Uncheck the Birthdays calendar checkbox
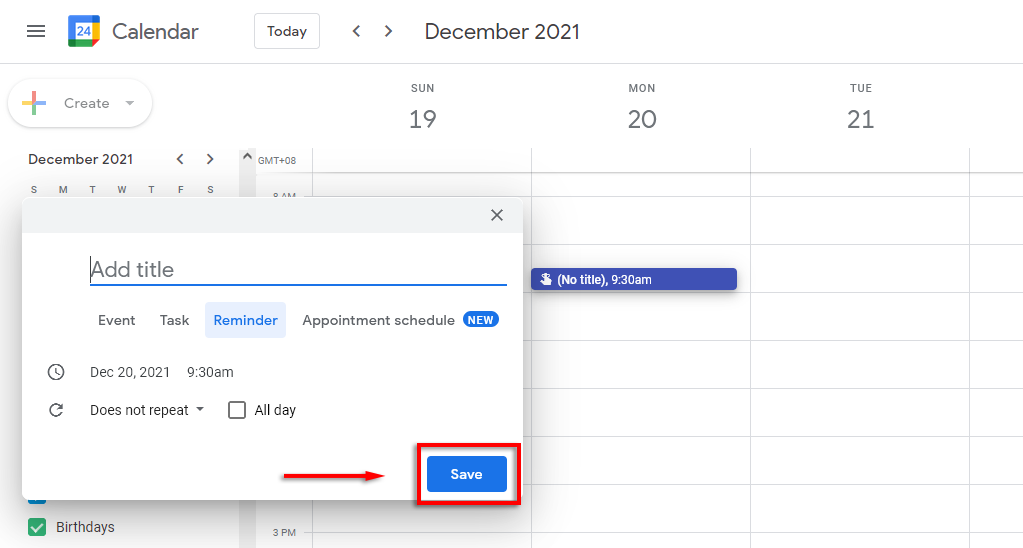1023x548 pixels. (37, 527)
